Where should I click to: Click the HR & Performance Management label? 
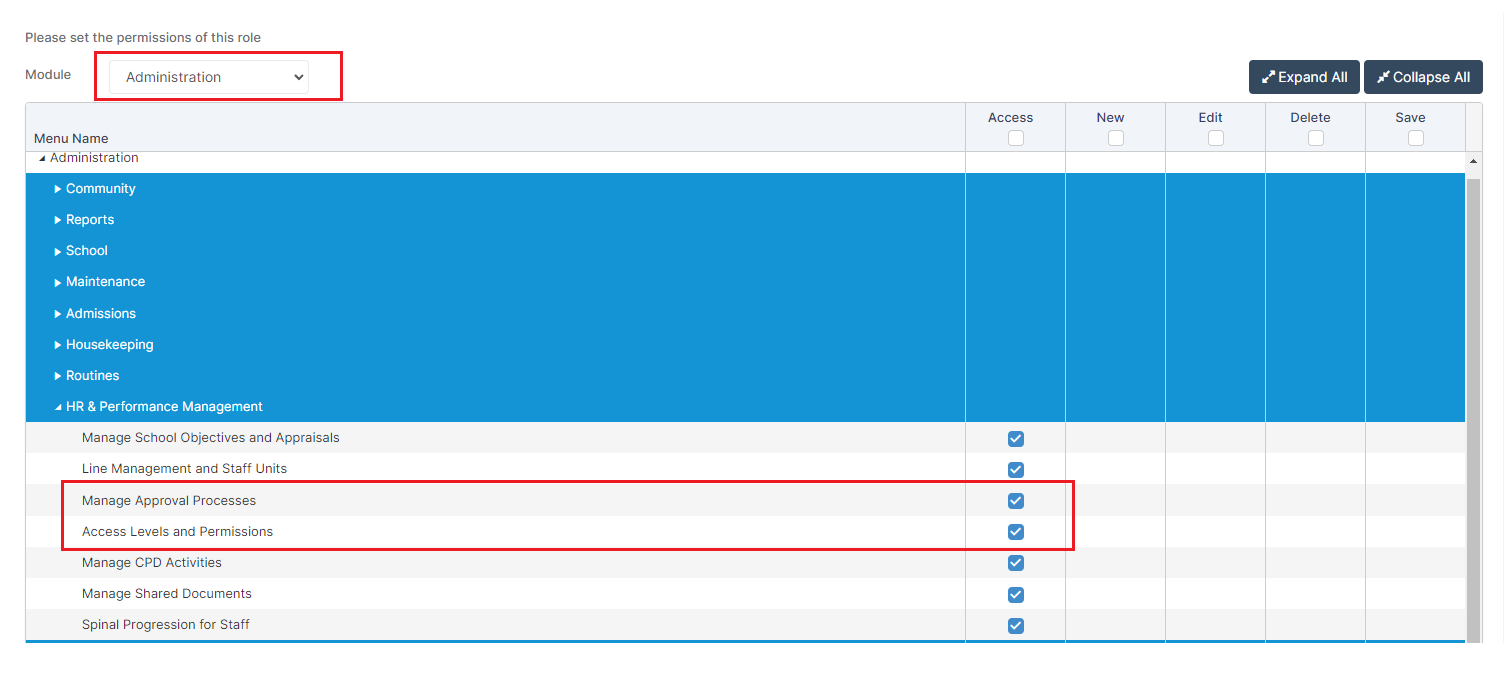point(165,407)
